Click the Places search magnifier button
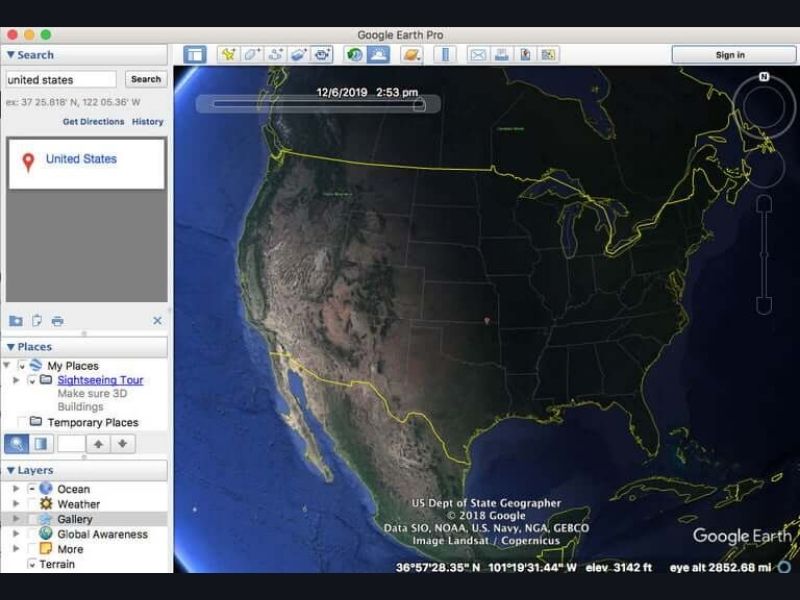 point(16,444)
